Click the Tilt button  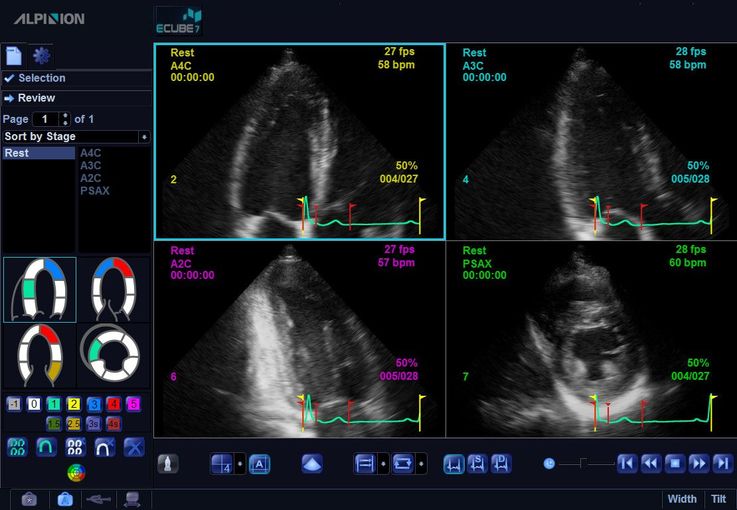pos(718,499)
